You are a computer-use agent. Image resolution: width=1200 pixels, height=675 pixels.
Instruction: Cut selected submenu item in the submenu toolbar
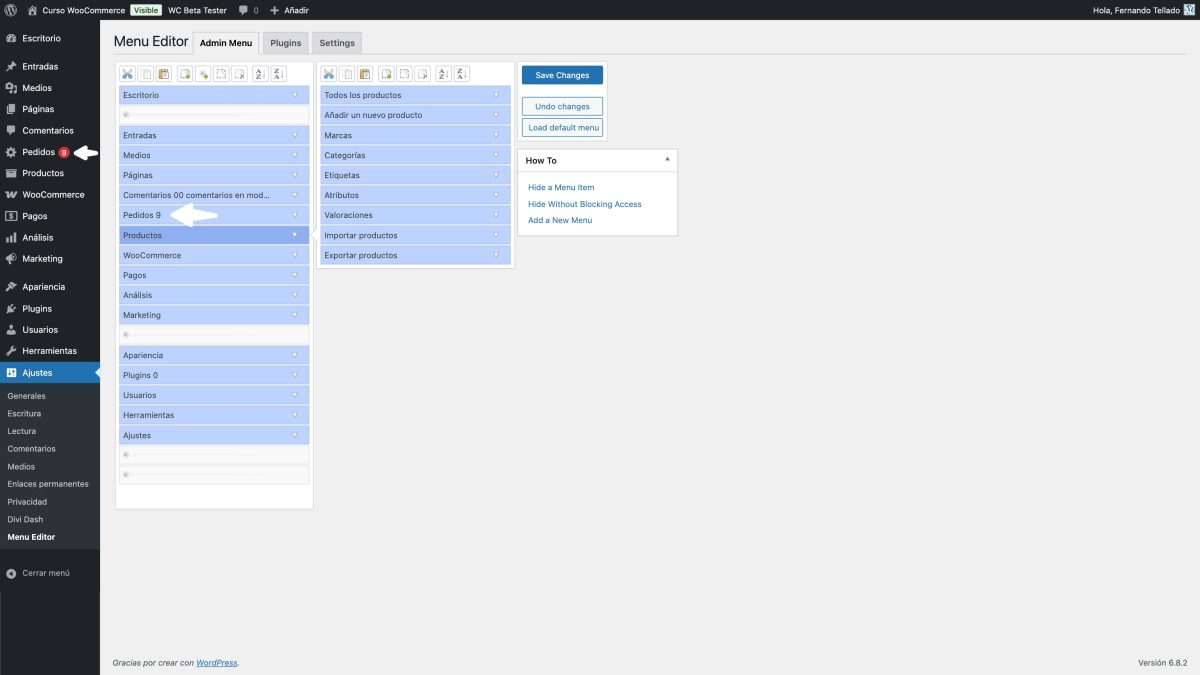(x=328, y=74)
